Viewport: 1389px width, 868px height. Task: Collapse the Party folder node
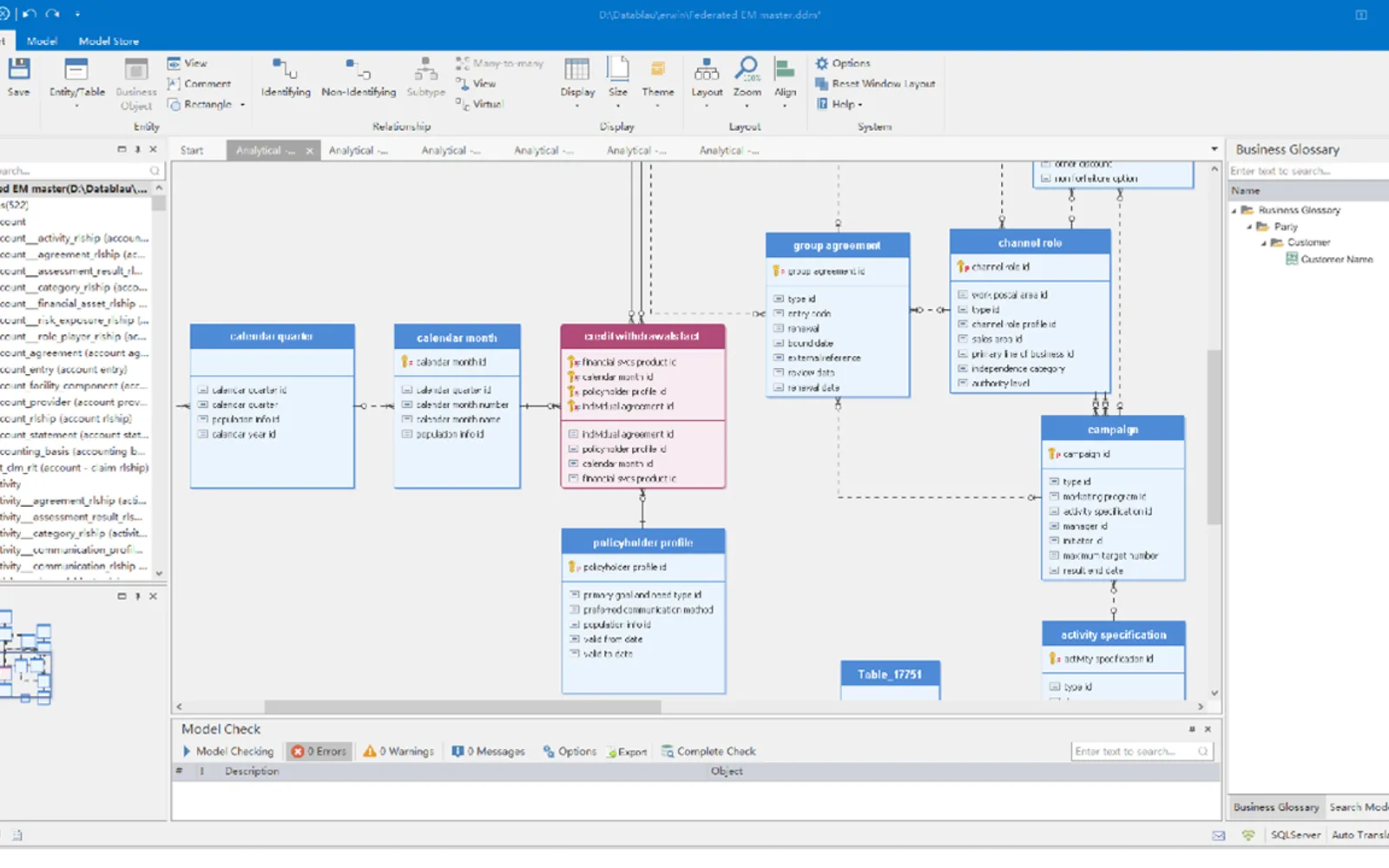click(1249, 227)
